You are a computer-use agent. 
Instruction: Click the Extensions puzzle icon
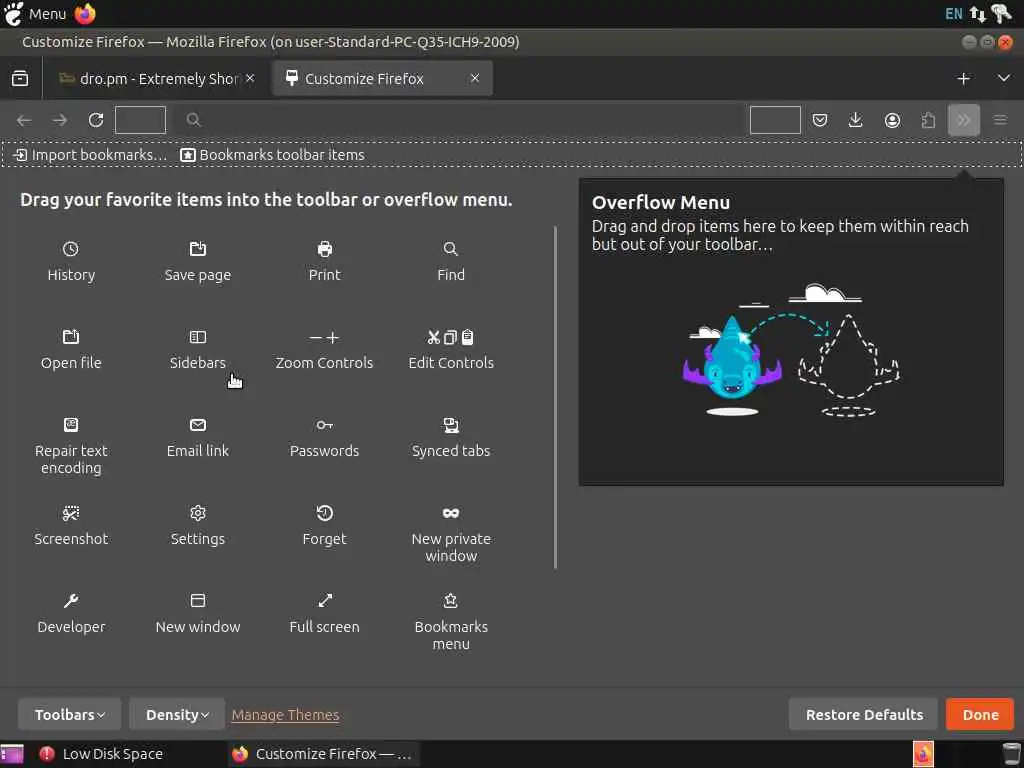[928, 120]
